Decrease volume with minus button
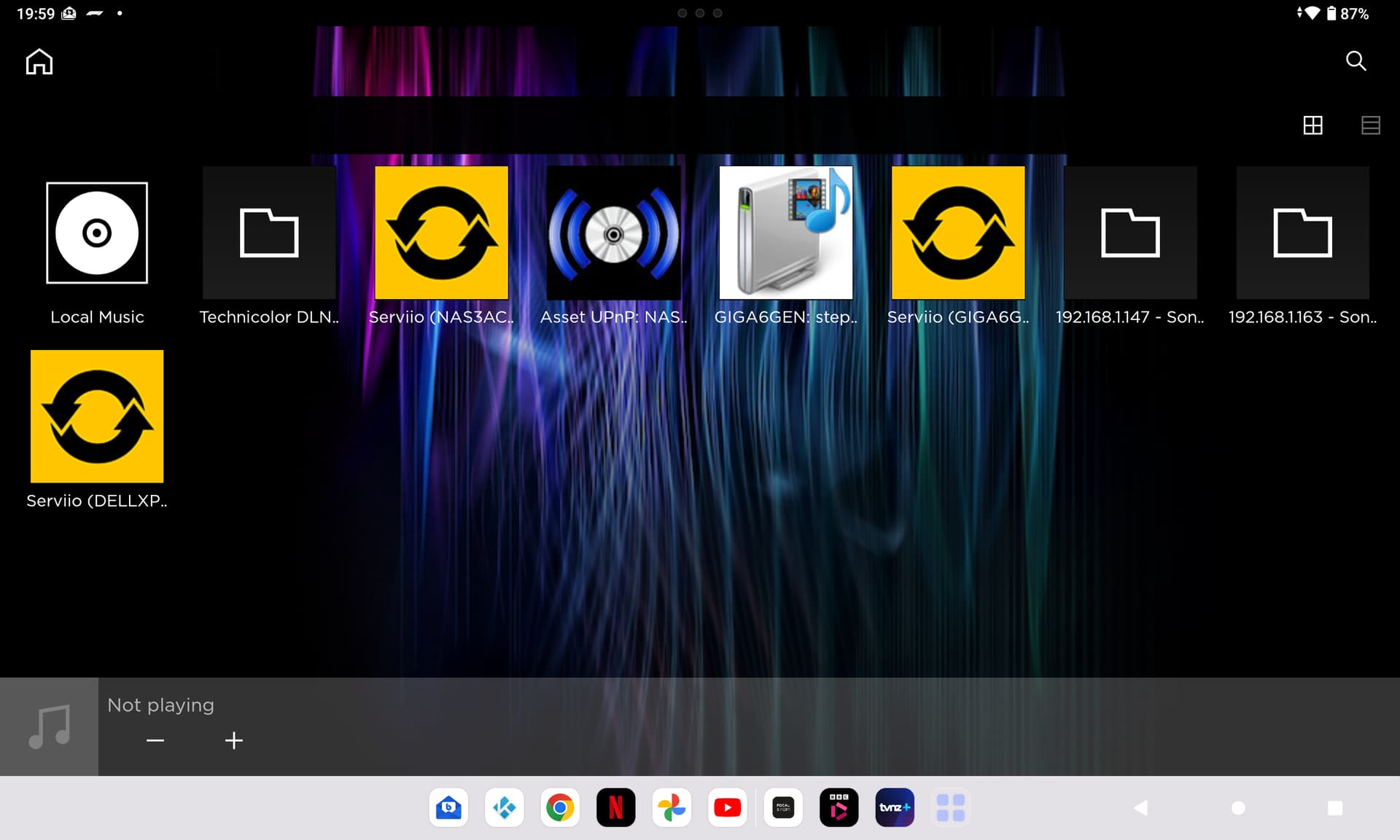 [155, 741]
